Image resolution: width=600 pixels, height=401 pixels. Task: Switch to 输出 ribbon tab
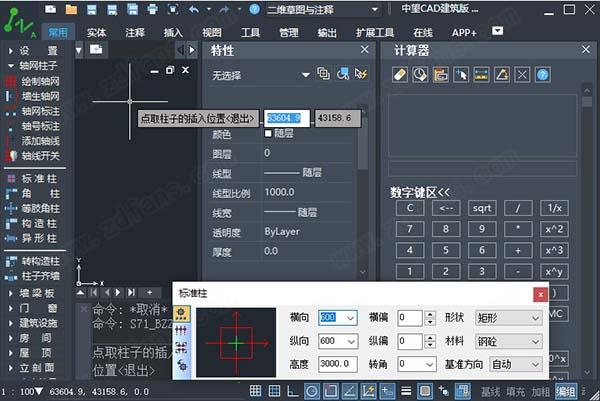327,33
